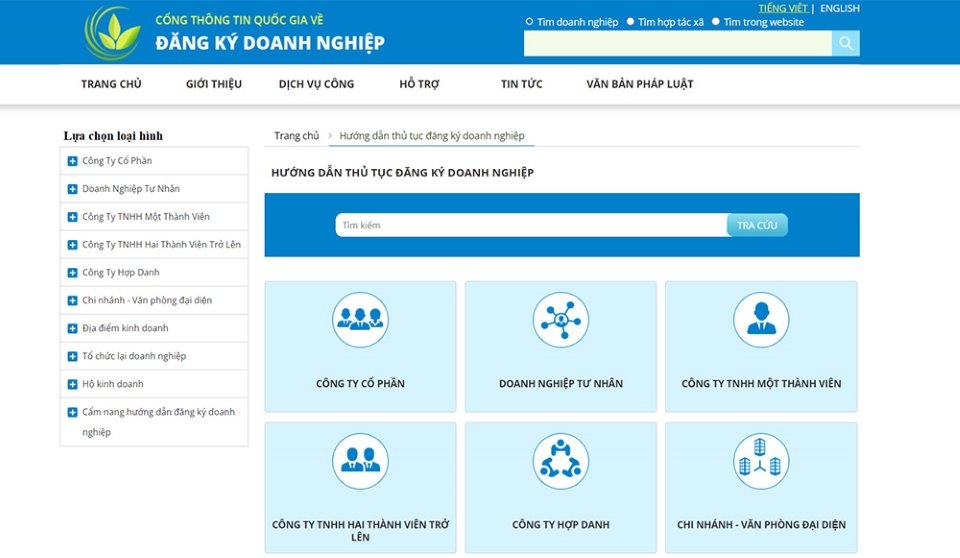The image size is (960, 558).
Task: Open Cẩm nang hướng dẫn đăng ký doanh nghiệp link
Action: tap(158, 421)
